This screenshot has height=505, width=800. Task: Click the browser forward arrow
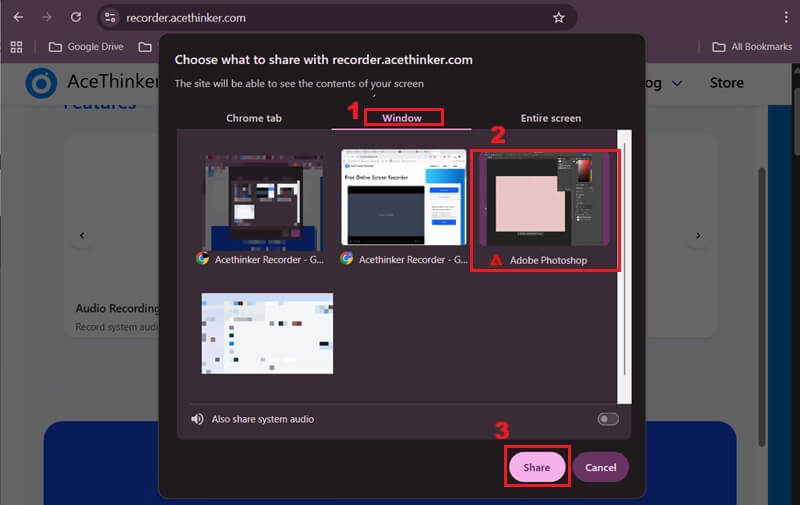47,17
